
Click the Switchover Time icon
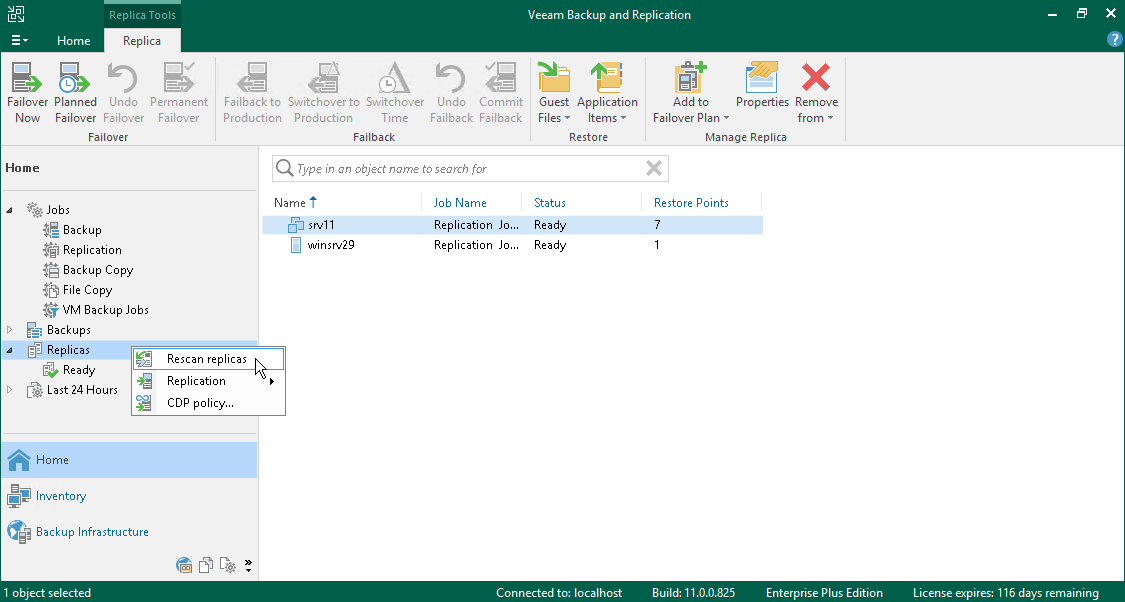pyautogui.click(x=395, y=93)
